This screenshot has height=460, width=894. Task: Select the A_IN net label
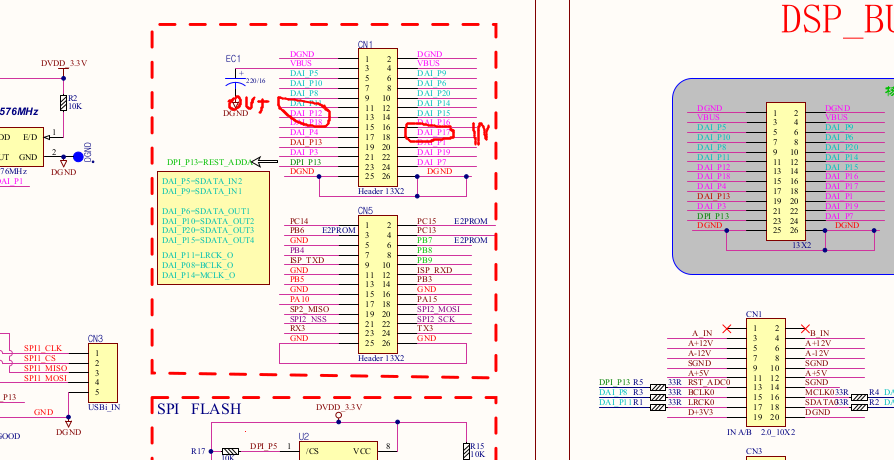(x=702, y=333)
